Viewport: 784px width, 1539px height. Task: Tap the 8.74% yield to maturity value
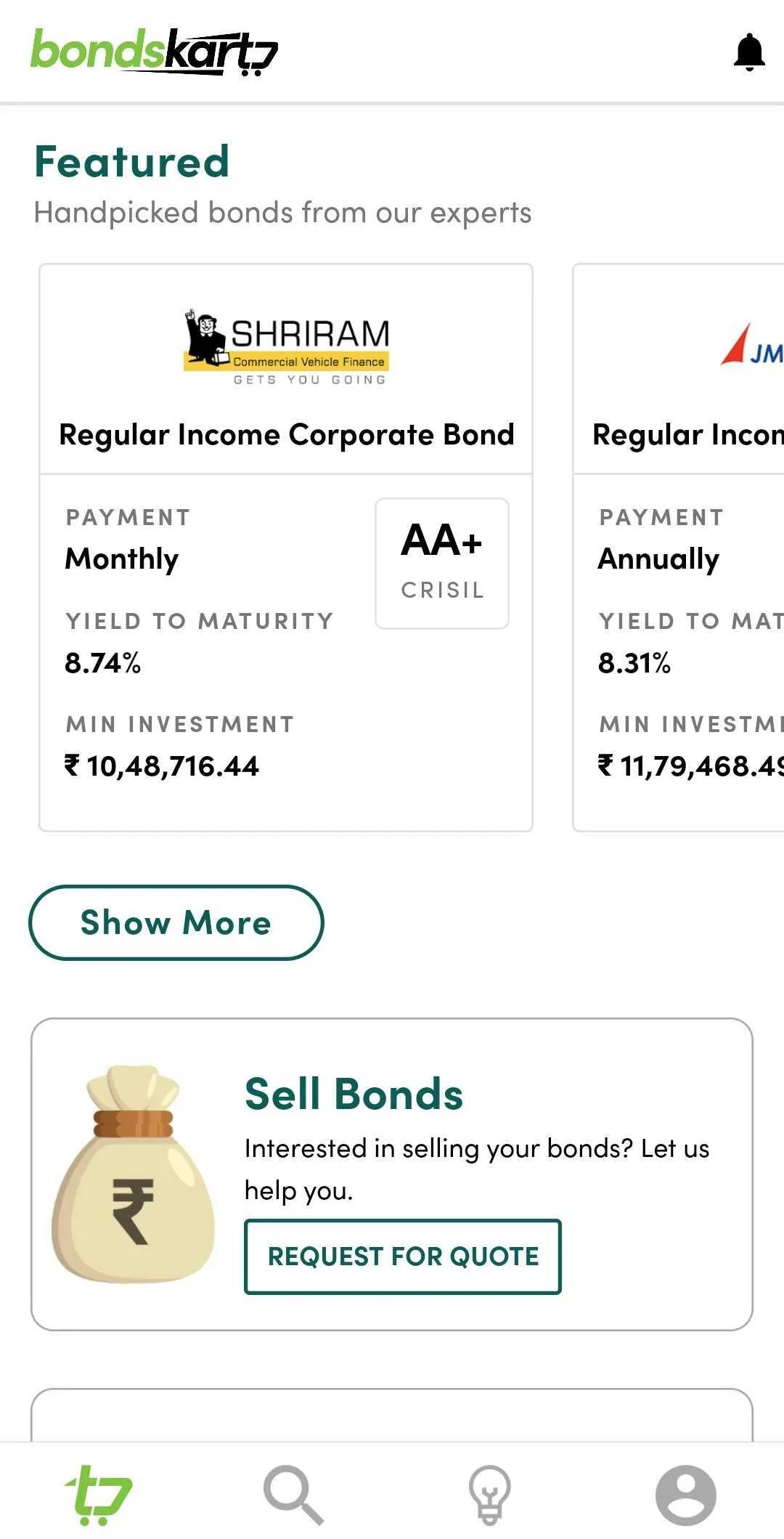point(103,662)
